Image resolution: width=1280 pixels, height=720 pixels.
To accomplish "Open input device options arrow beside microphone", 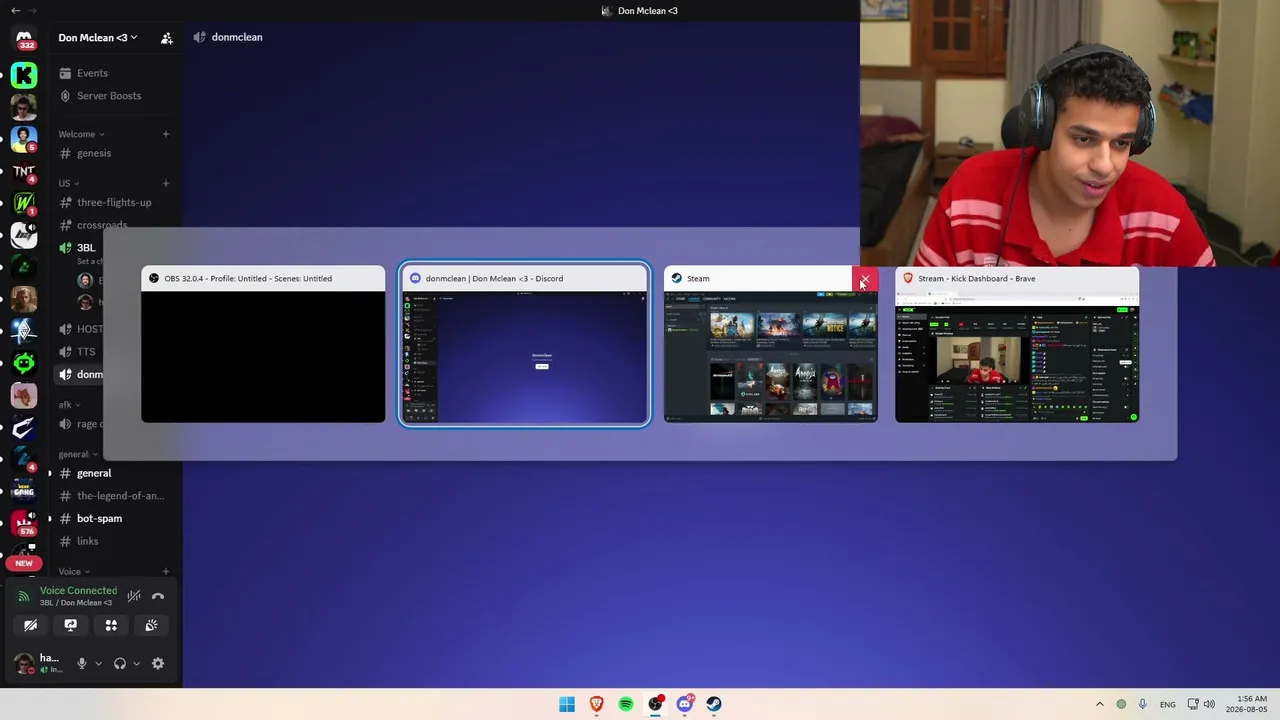I will click(x=98, y=663).
